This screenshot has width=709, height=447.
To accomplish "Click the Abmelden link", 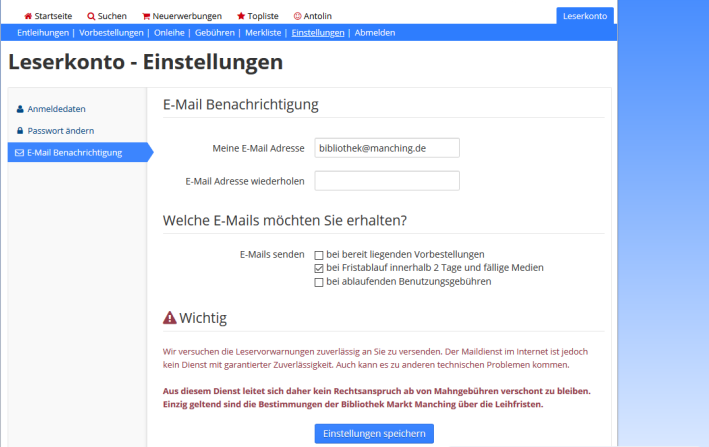I will point(375,33).
